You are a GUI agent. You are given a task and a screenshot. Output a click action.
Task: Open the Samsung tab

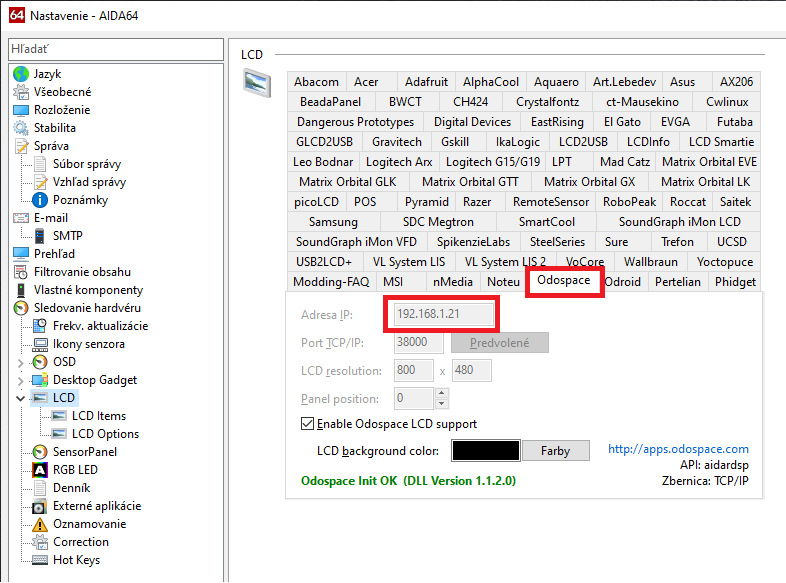click(333, 222)
